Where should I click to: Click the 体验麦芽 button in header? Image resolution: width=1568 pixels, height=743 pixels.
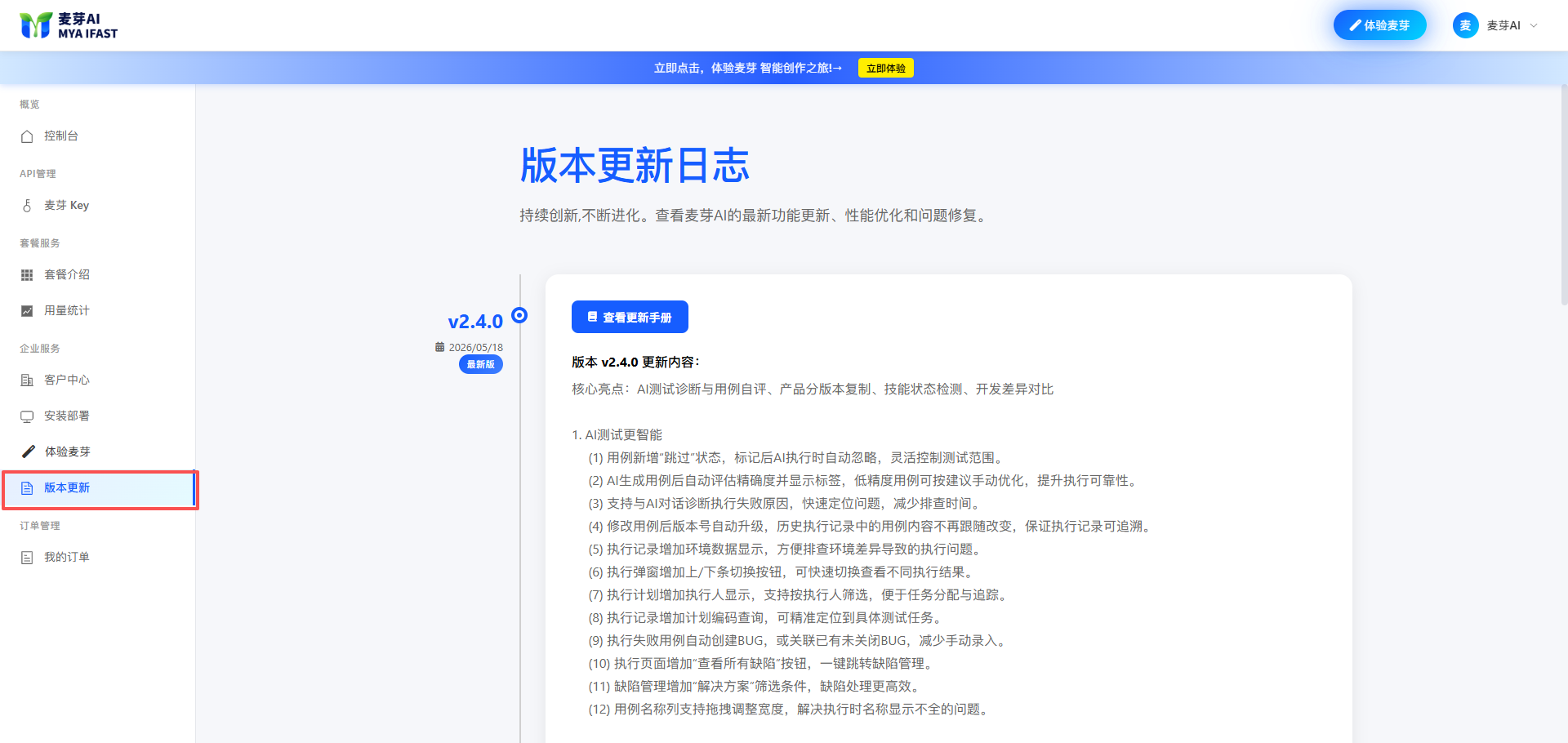pyautogui.click(x=1379, y=25)
